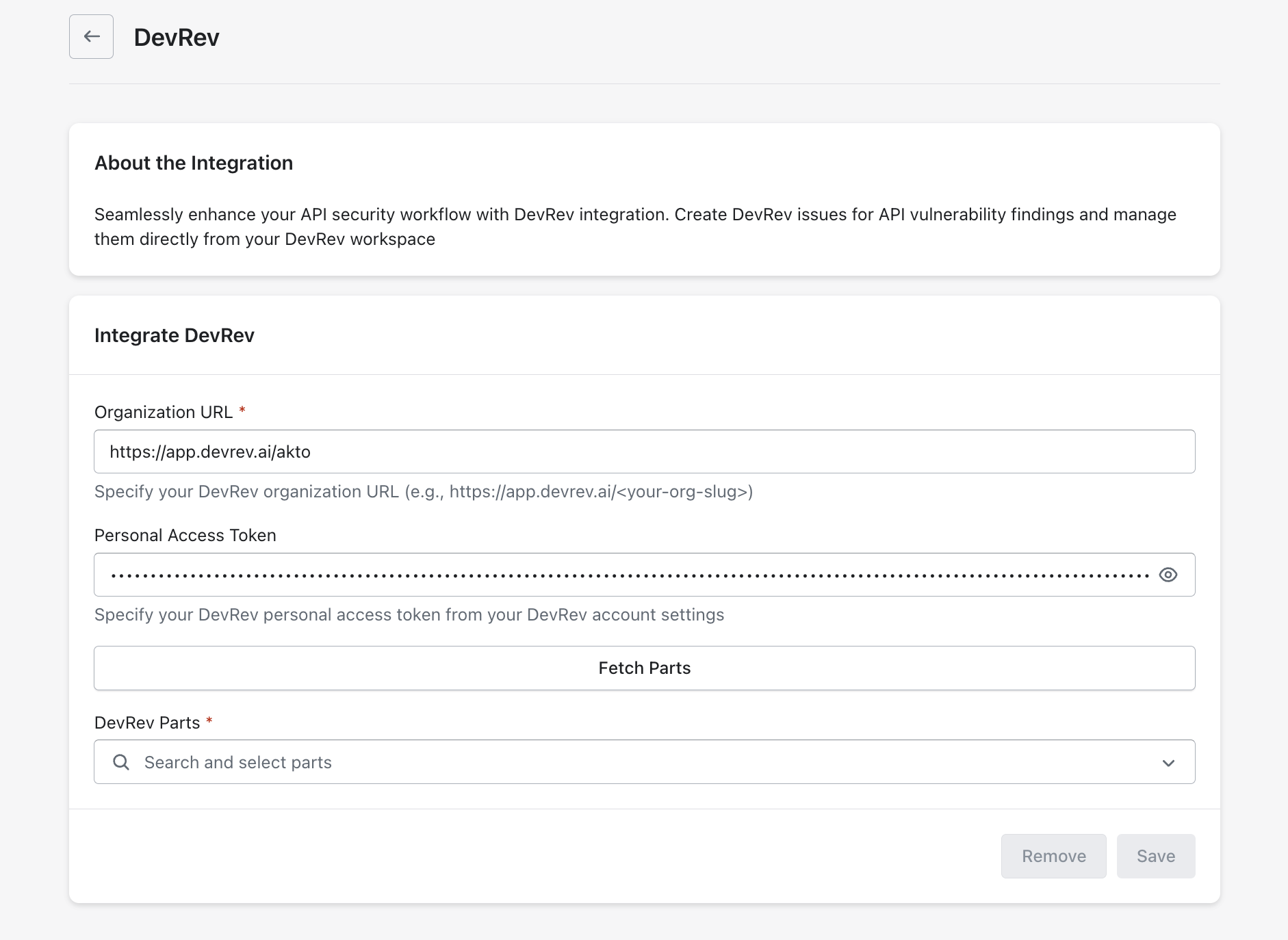Focus the Organization URL input field

point(644,452)
